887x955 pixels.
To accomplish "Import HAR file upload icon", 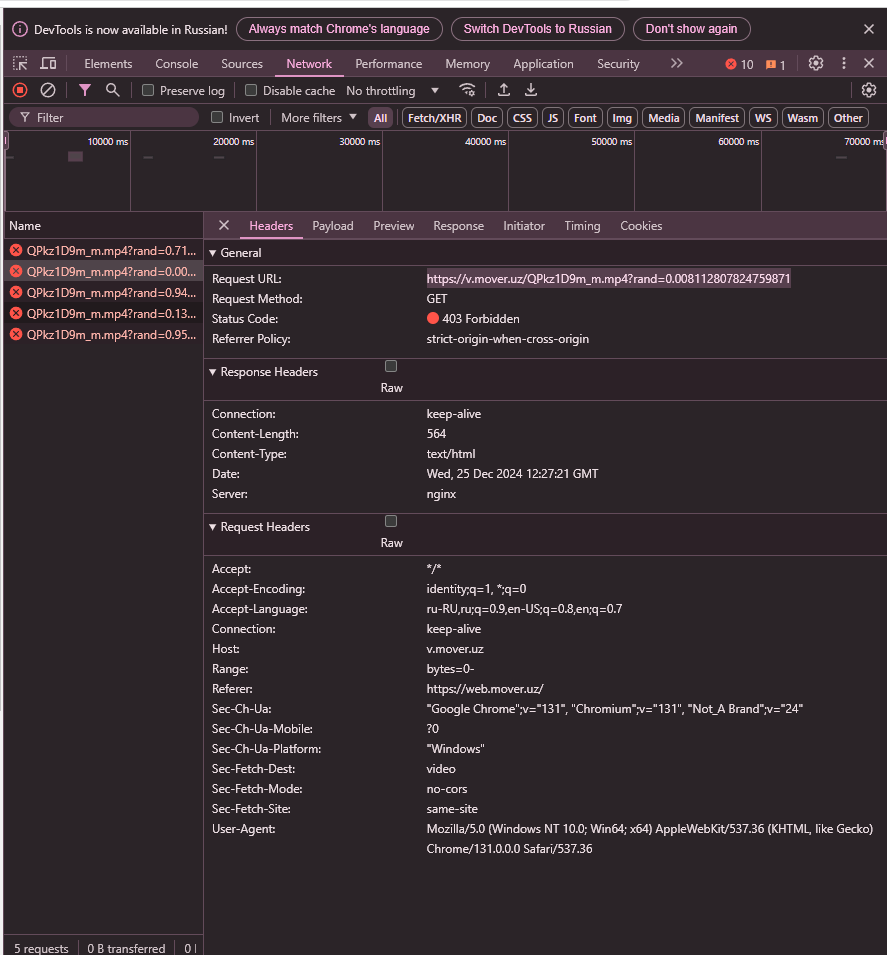I will [x=504, y=90].
